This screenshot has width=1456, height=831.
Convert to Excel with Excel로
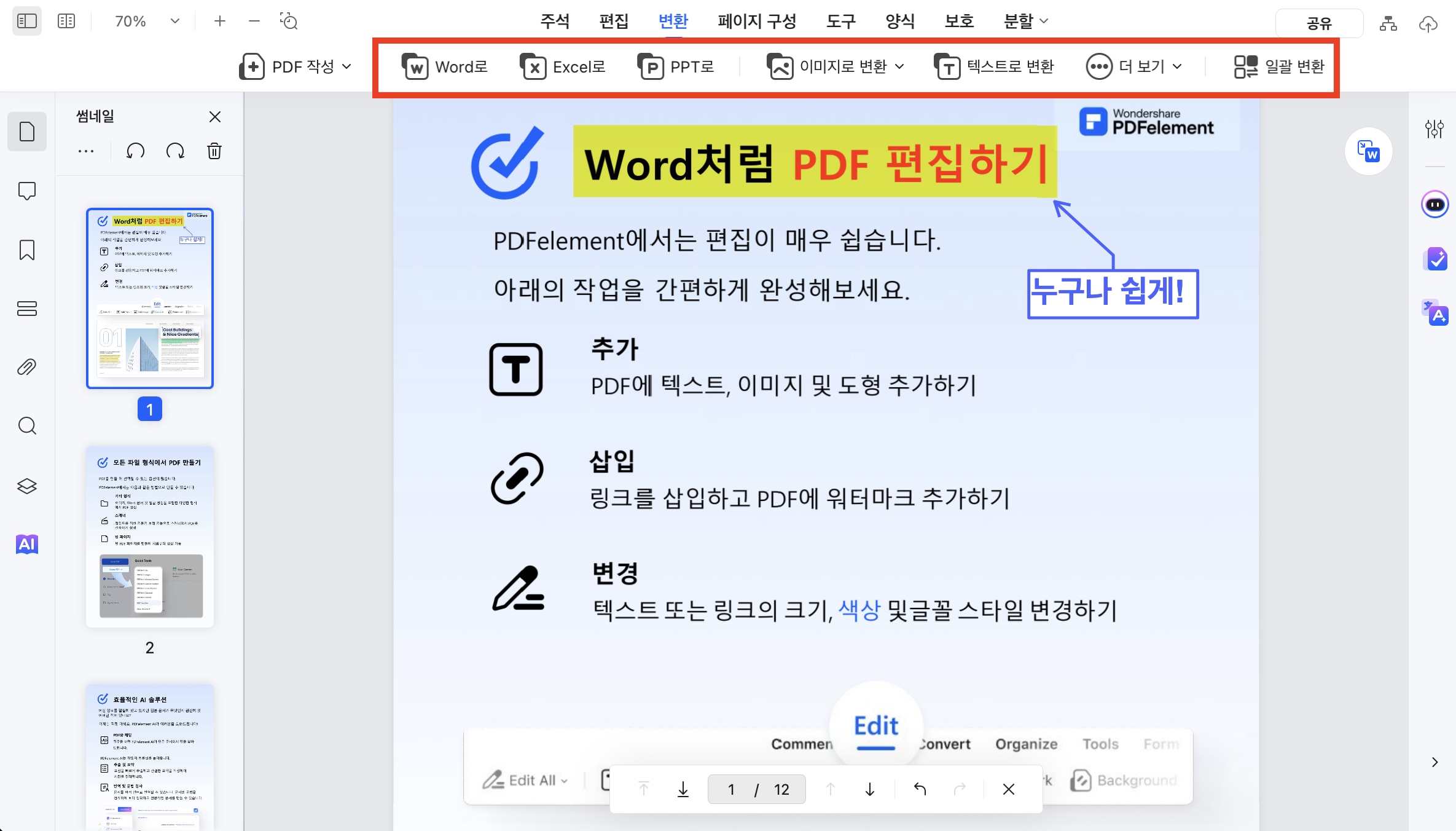click(562, 66)
